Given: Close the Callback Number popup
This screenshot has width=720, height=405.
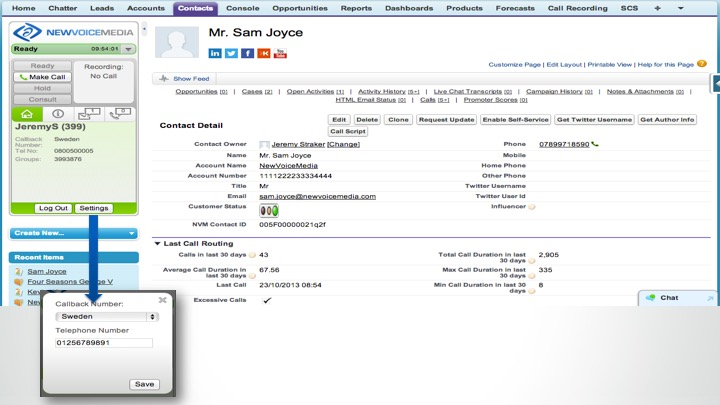Looking at the screenshot, I should pyautogui.click(x=163, y=300).
